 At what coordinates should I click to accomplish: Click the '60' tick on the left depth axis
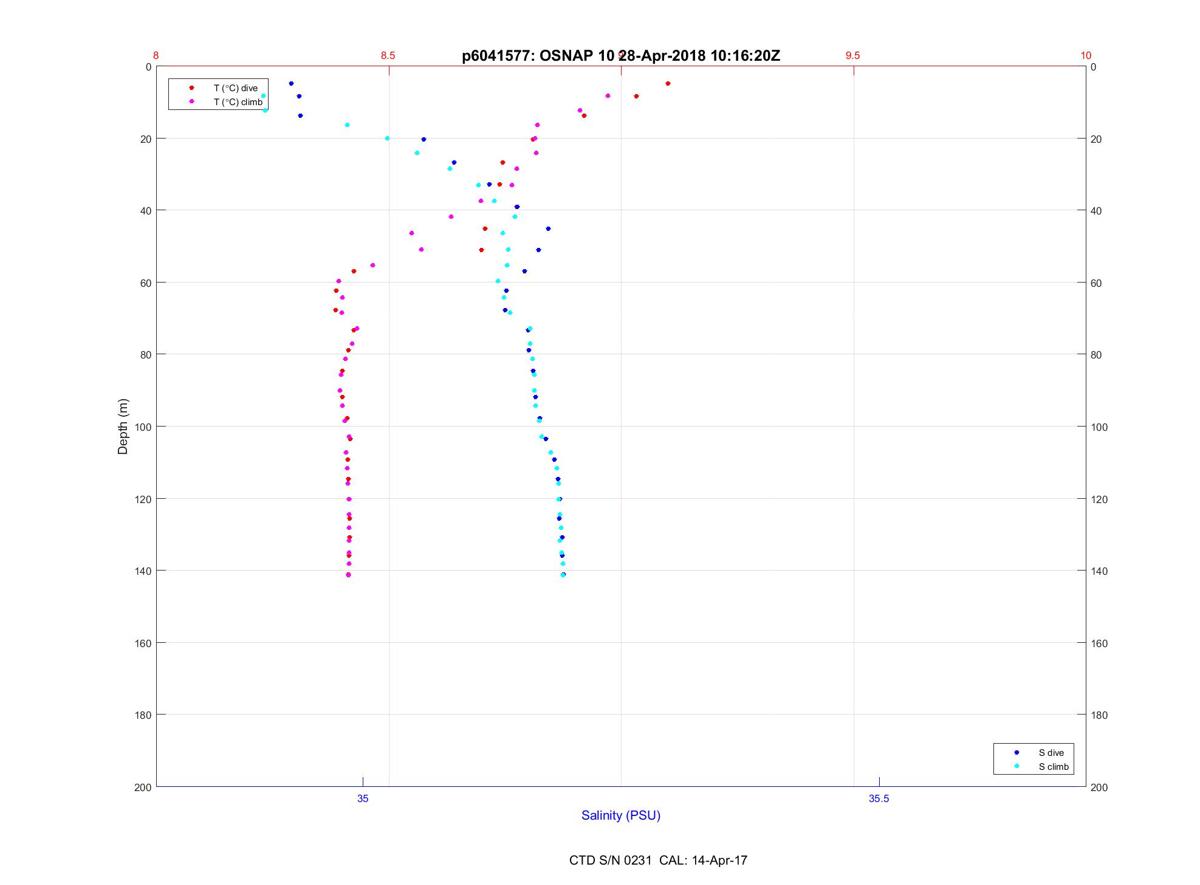point(145,283)
